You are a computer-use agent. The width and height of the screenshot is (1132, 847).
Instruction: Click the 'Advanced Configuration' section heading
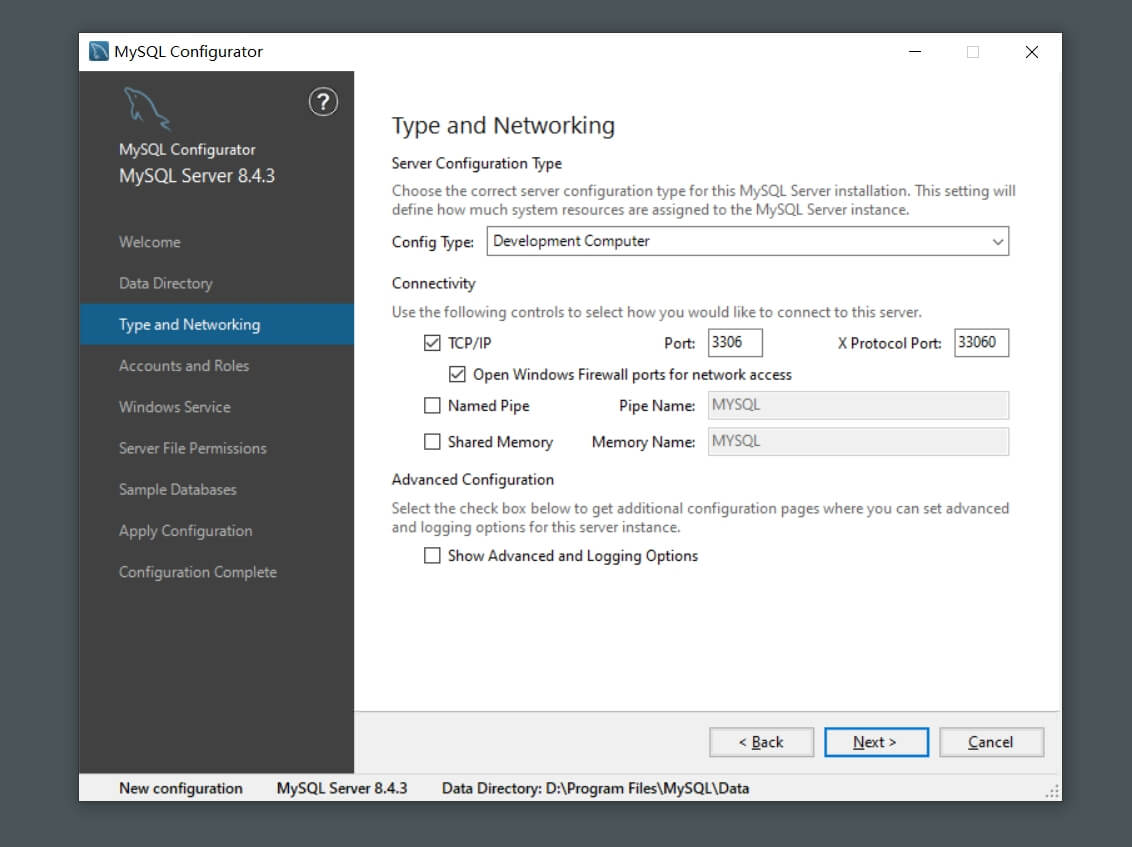click(473, 479)
